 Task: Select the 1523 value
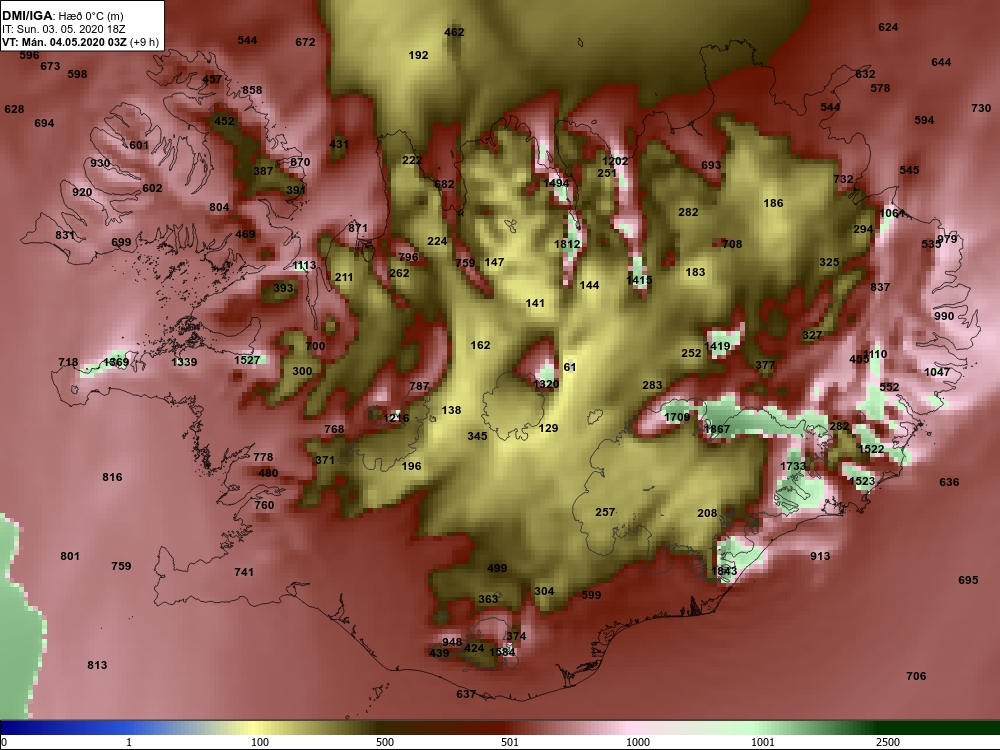[862, 481]
